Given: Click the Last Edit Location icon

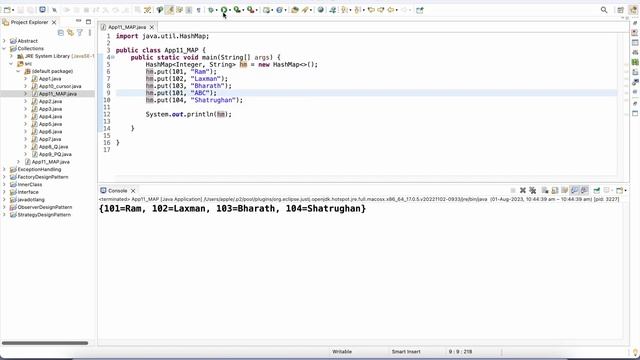Looking at the screenshot, I should [x=371, y=10].
